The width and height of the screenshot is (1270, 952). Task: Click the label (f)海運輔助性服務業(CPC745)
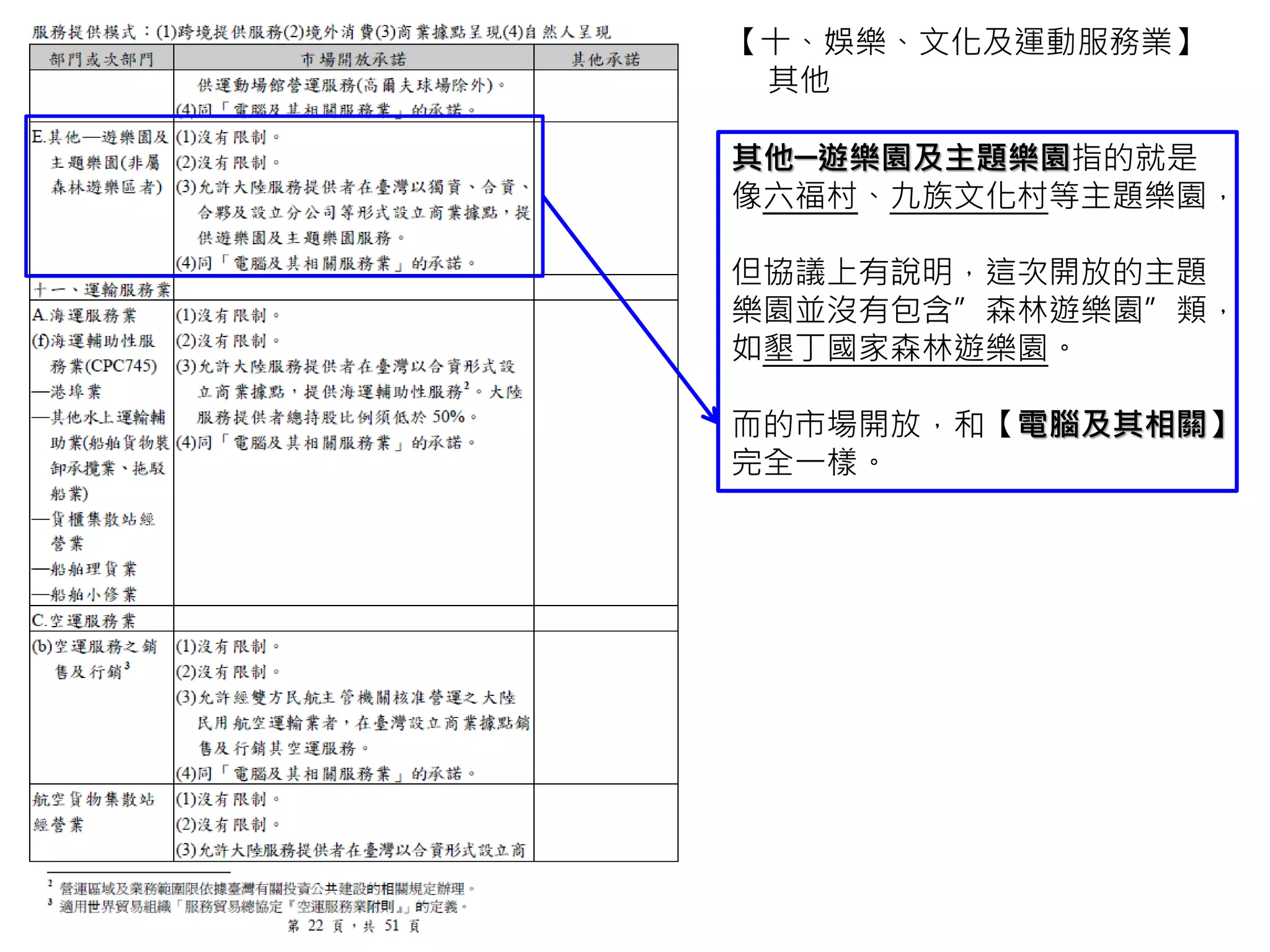click(94, 353)
